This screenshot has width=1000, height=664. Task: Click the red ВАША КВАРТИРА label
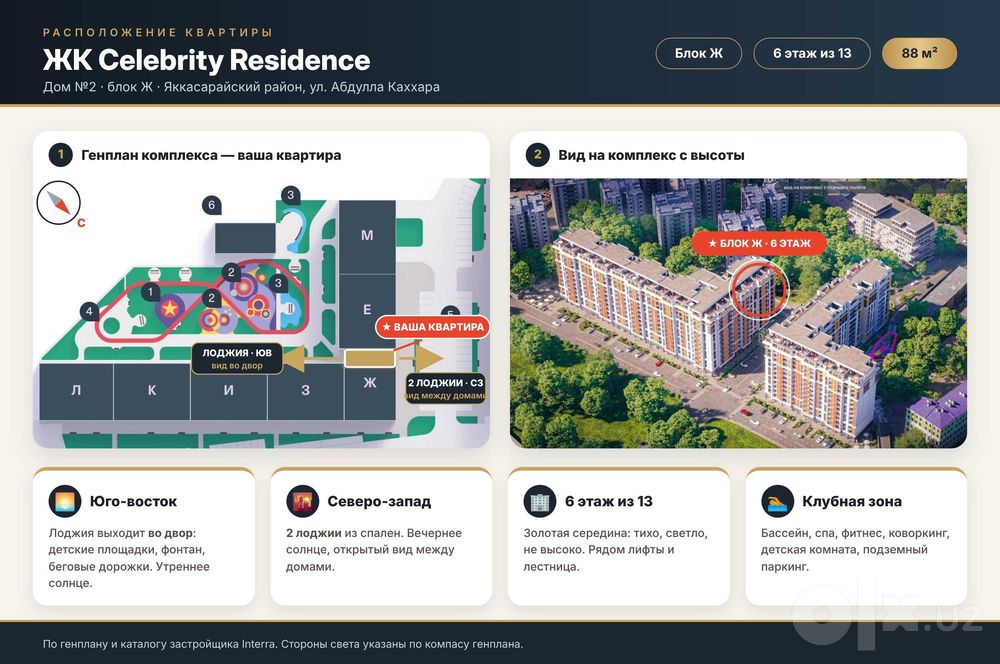point(433,327)
